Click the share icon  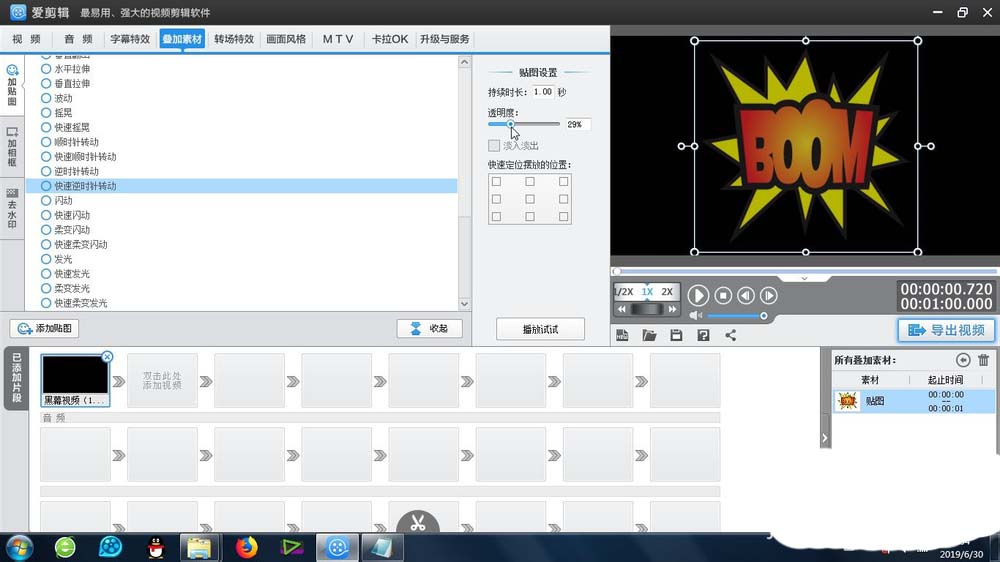tap(730, 335)
